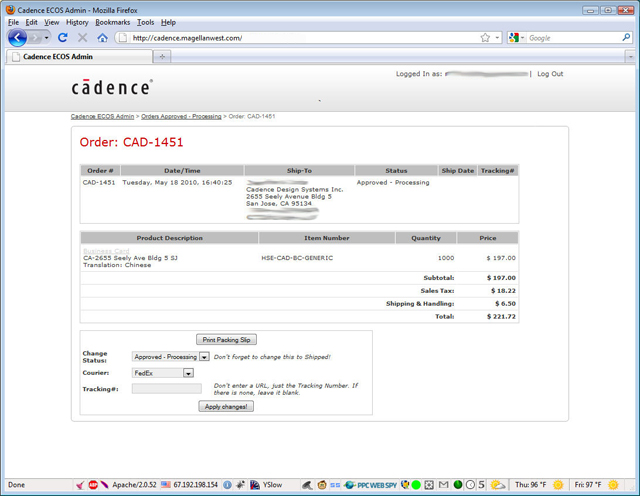
Task: Click the cadence logo
Action: coord(112,87)
